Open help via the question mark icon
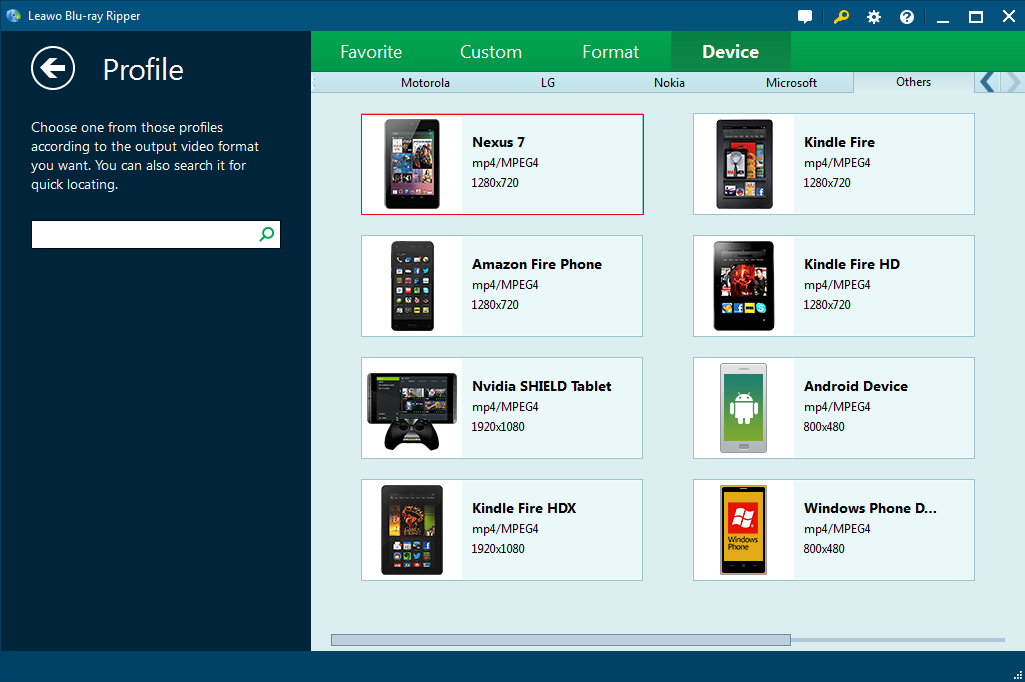1025x682 pixels. (x=907, y=17)
